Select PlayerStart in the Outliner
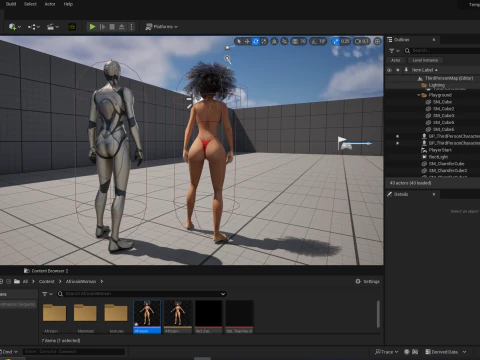Screen dimensions: 480x360 coord(440,150)
